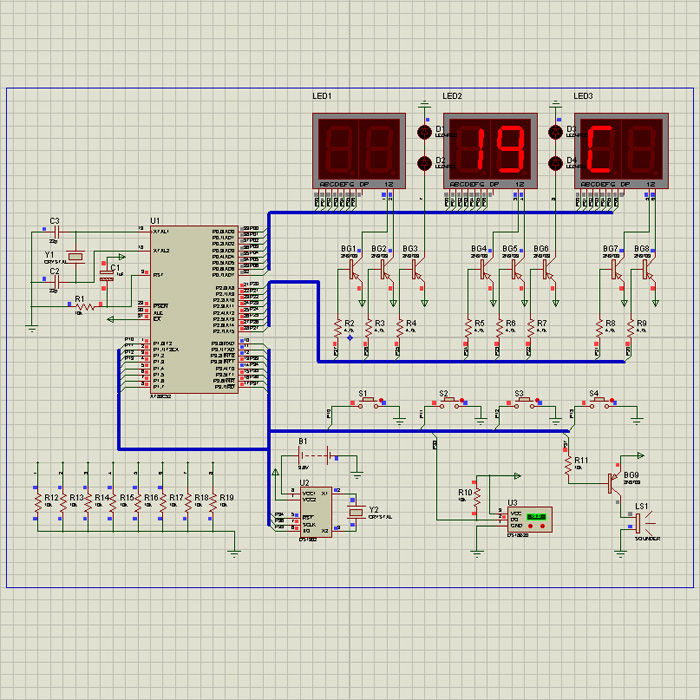700x700 pixels.
Task: Select transistor BG1
Action: [354, 270]
